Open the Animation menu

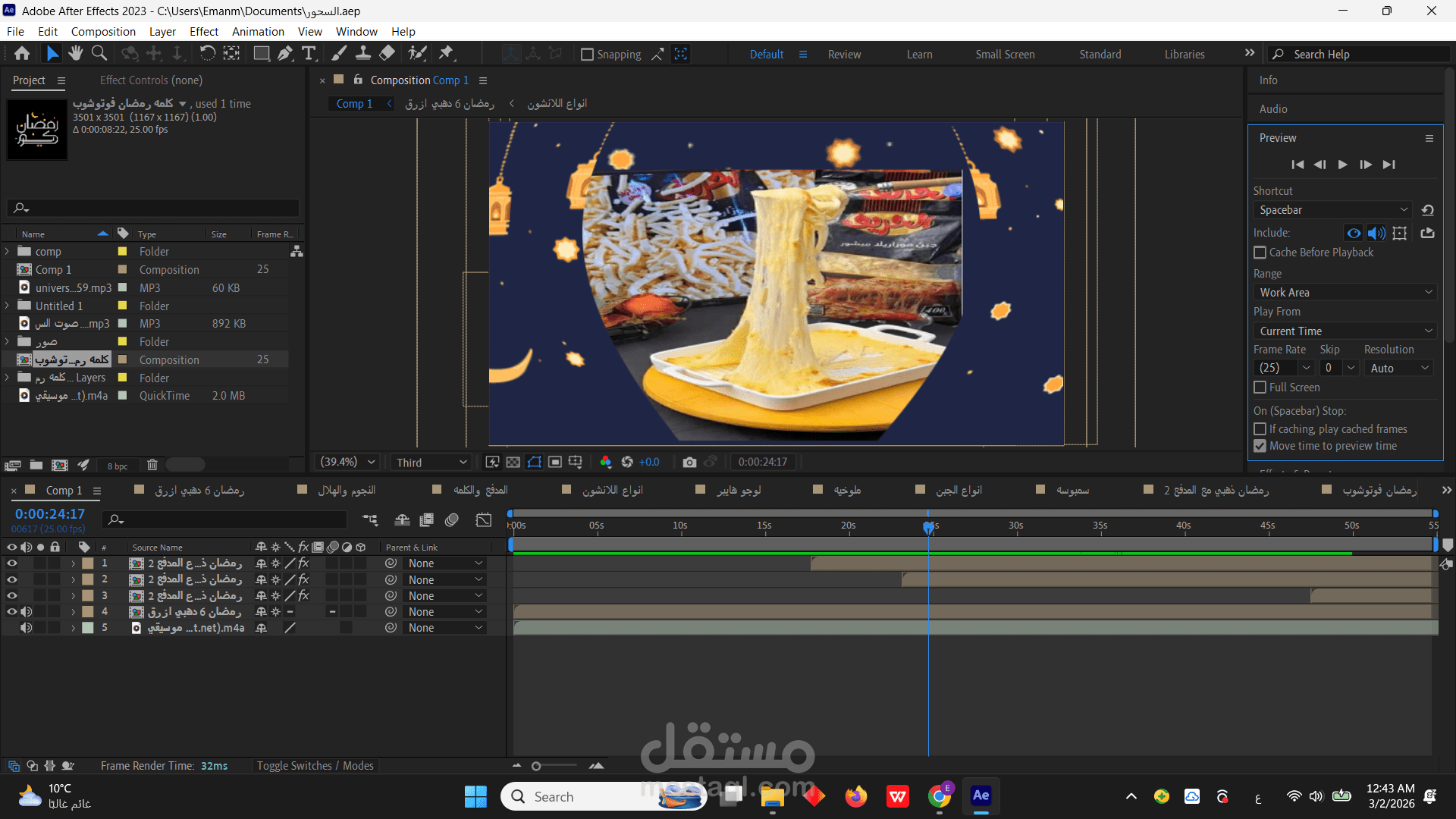[258, 32]
